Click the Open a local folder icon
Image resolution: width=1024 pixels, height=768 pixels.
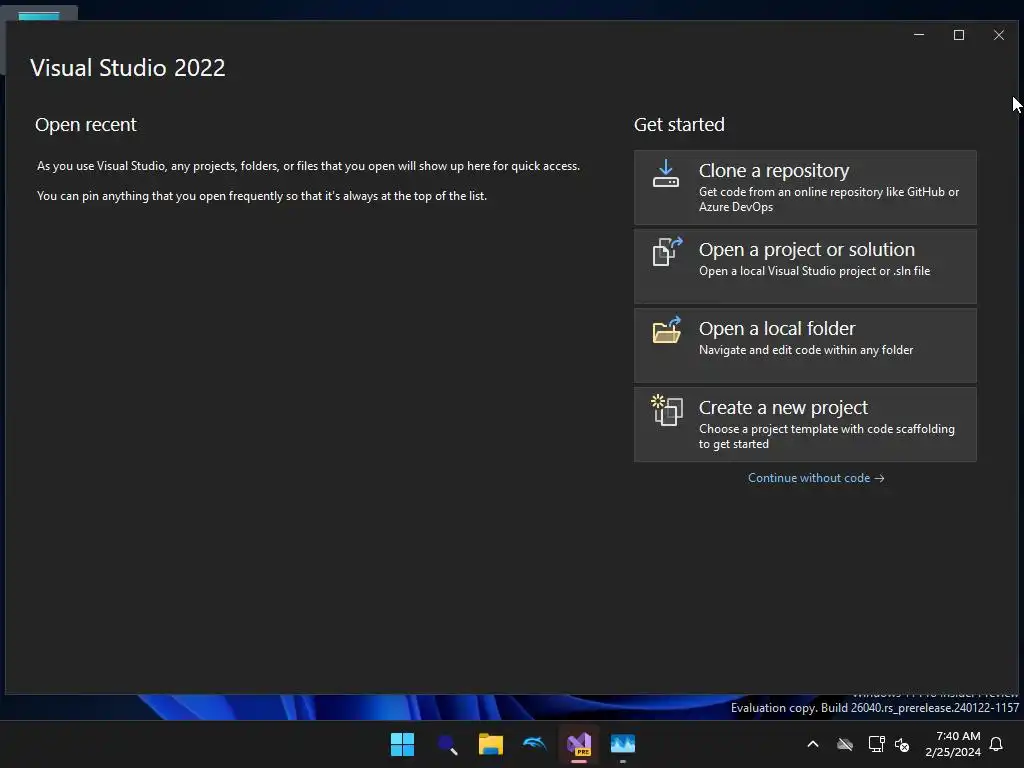tap(667, 330)
